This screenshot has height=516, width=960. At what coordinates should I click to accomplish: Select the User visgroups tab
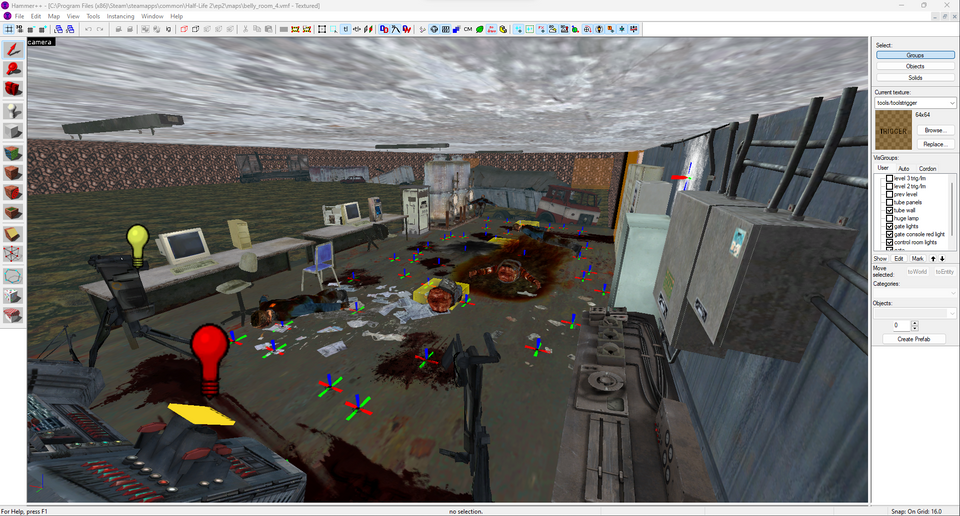[883, 168]
